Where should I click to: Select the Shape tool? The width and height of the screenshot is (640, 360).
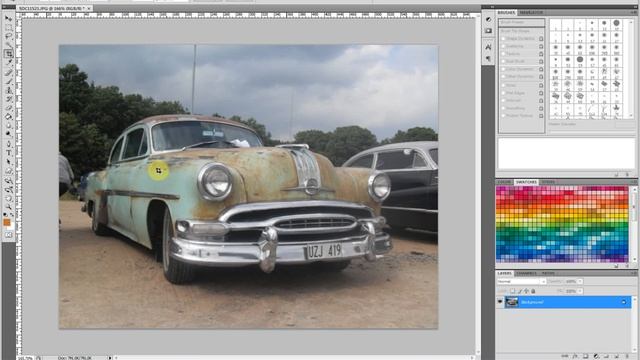[x=8, y=171]
